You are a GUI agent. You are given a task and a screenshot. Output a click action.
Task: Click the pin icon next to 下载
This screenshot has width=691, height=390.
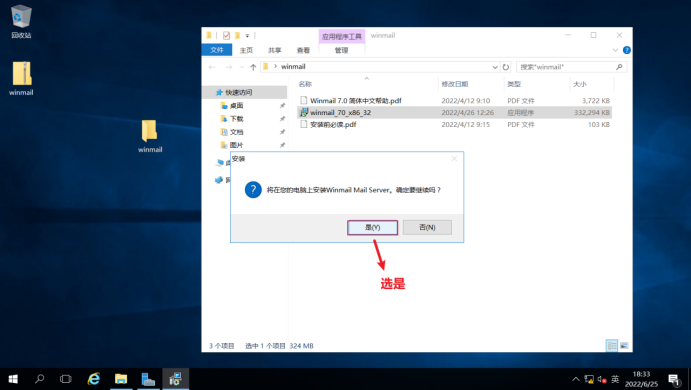point(282,119)
